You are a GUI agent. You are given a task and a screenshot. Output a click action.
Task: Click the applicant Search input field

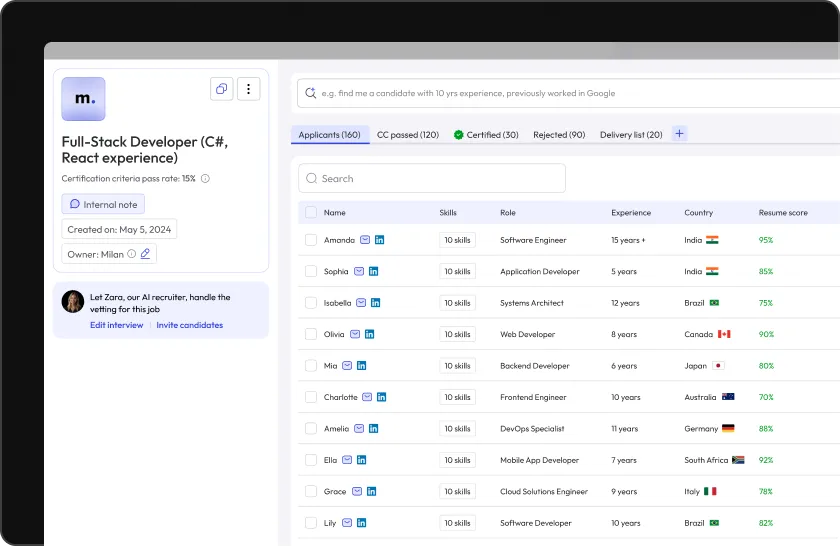432,178
